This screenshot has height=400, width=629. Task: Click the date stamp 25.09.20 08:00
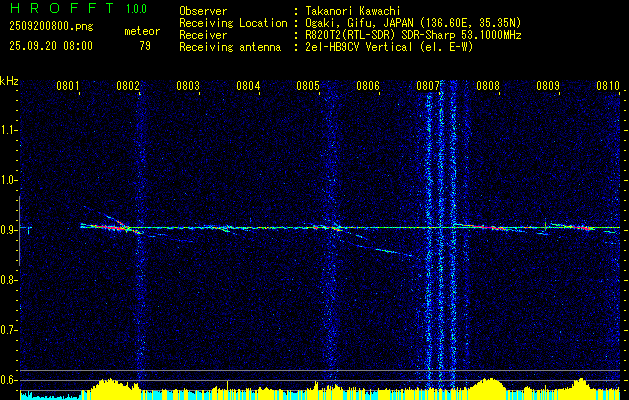click(x=51, y=46)
